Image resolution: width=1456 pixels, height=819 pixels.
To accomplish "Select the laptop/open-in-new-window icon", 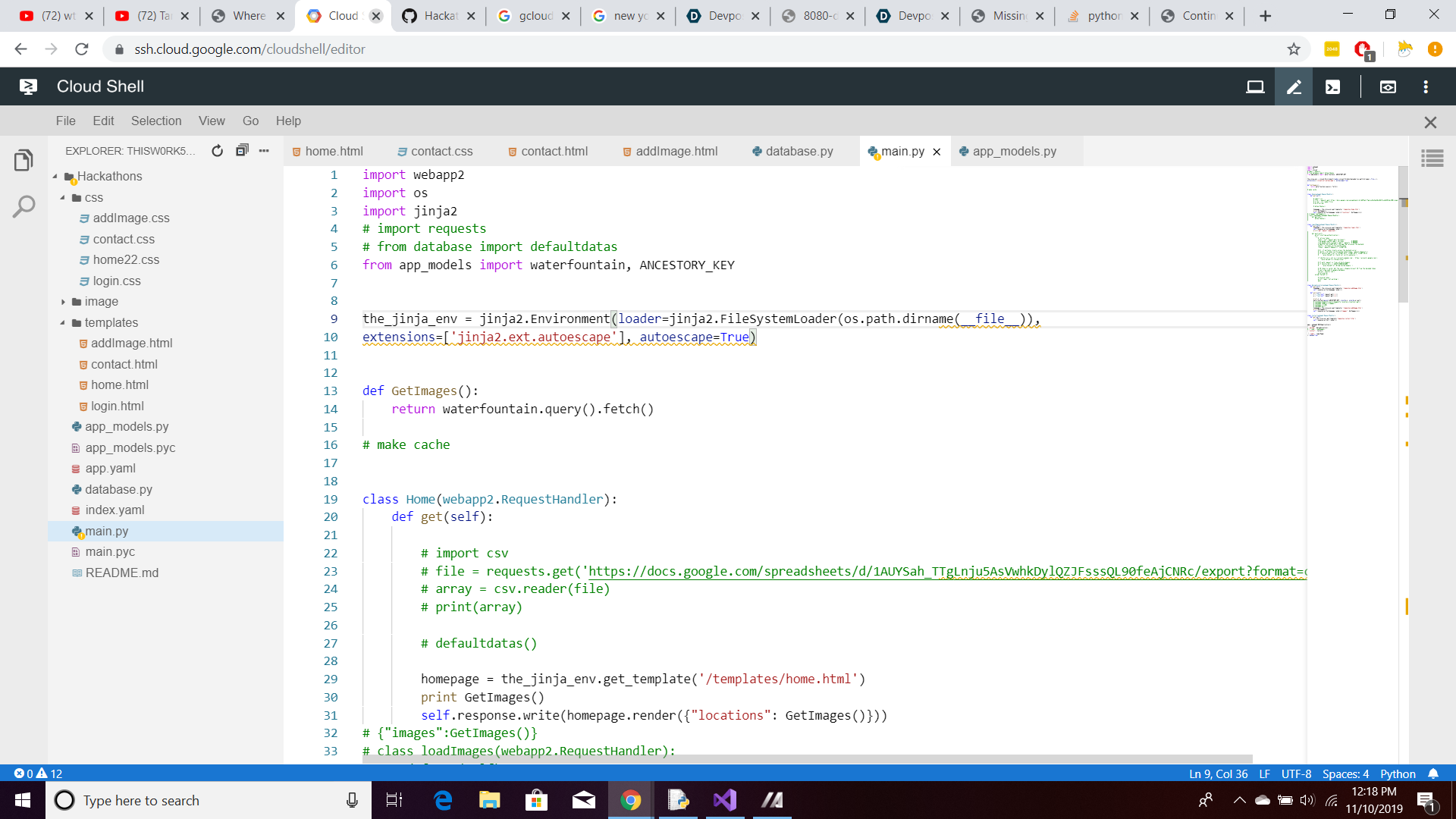I will coord(1255,86).
